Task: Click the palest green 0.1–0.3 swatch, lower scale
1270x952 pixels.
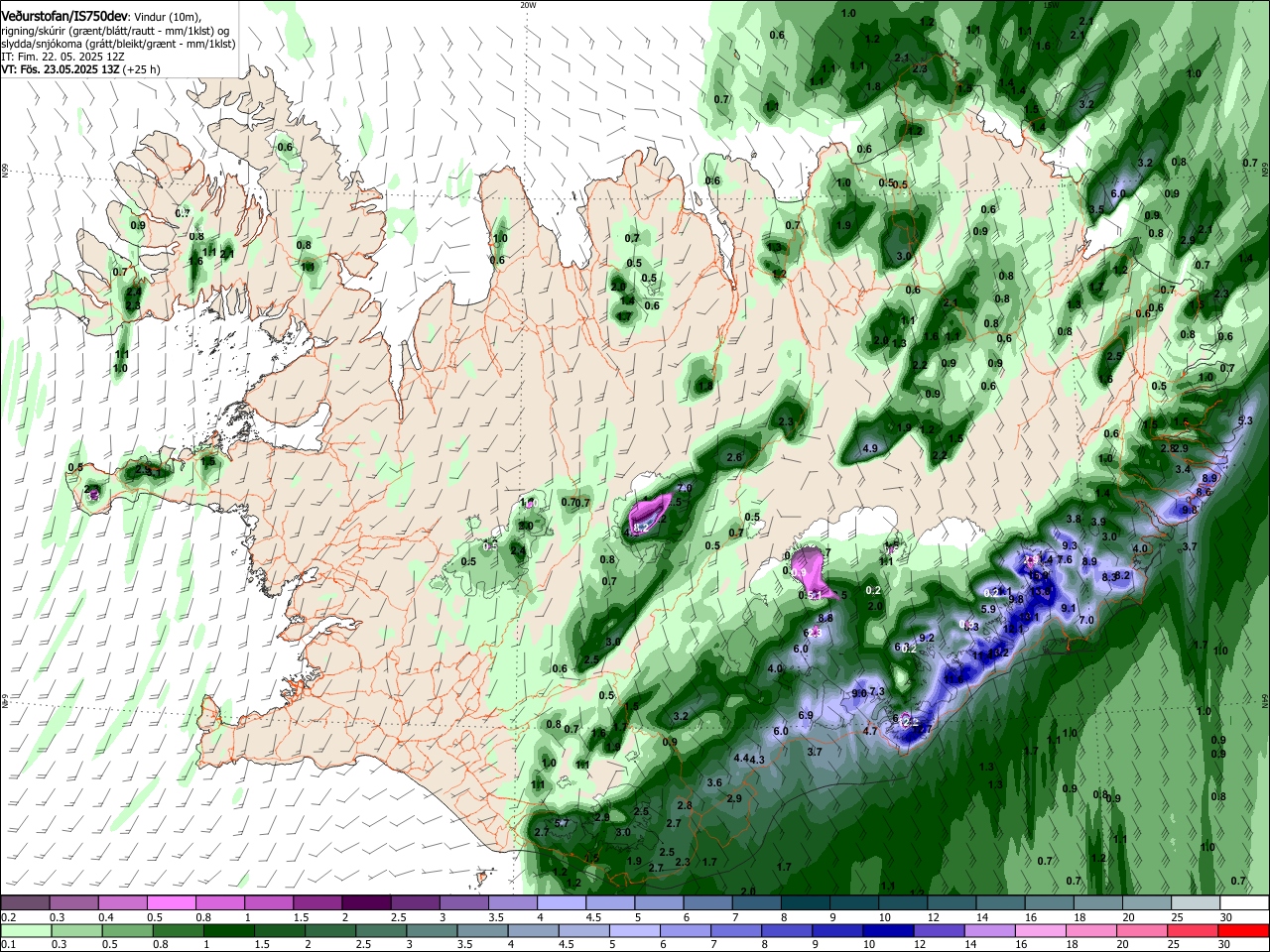Action: click(26, 930)
